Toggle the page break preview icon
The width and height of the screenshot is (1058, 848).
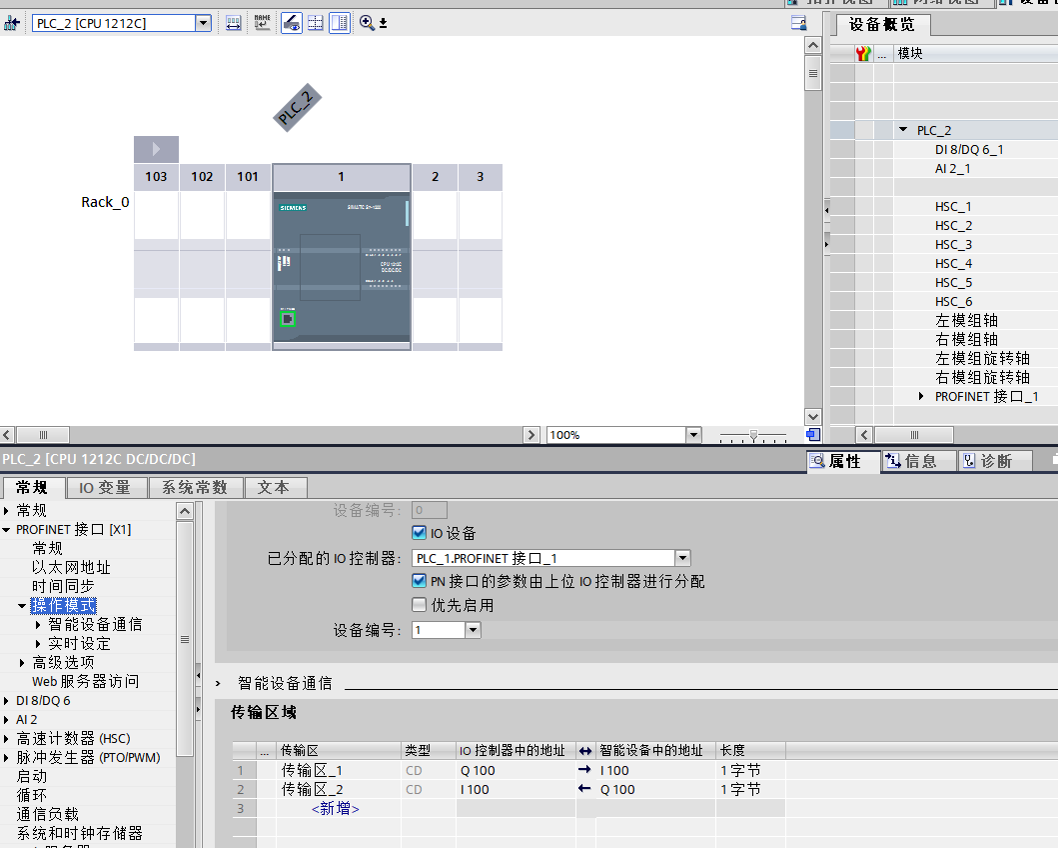click(291, 24)
